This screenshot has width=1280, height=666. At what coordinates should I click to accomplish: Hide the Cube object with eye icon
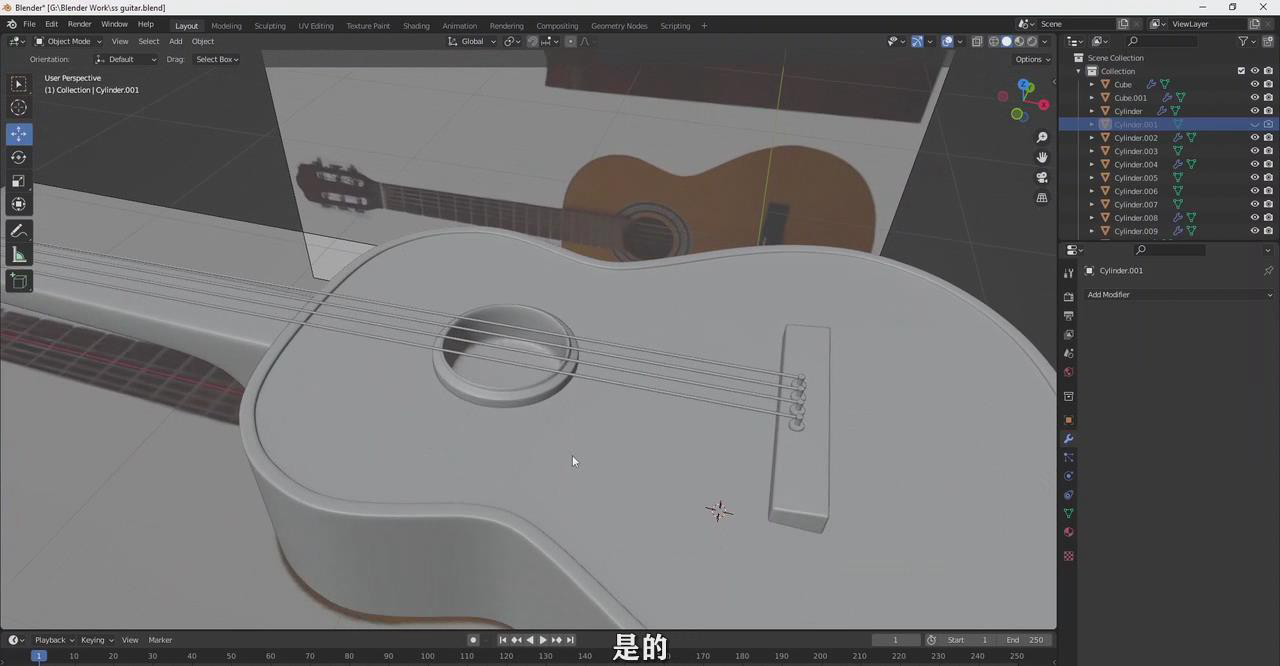pos(1254,84)
